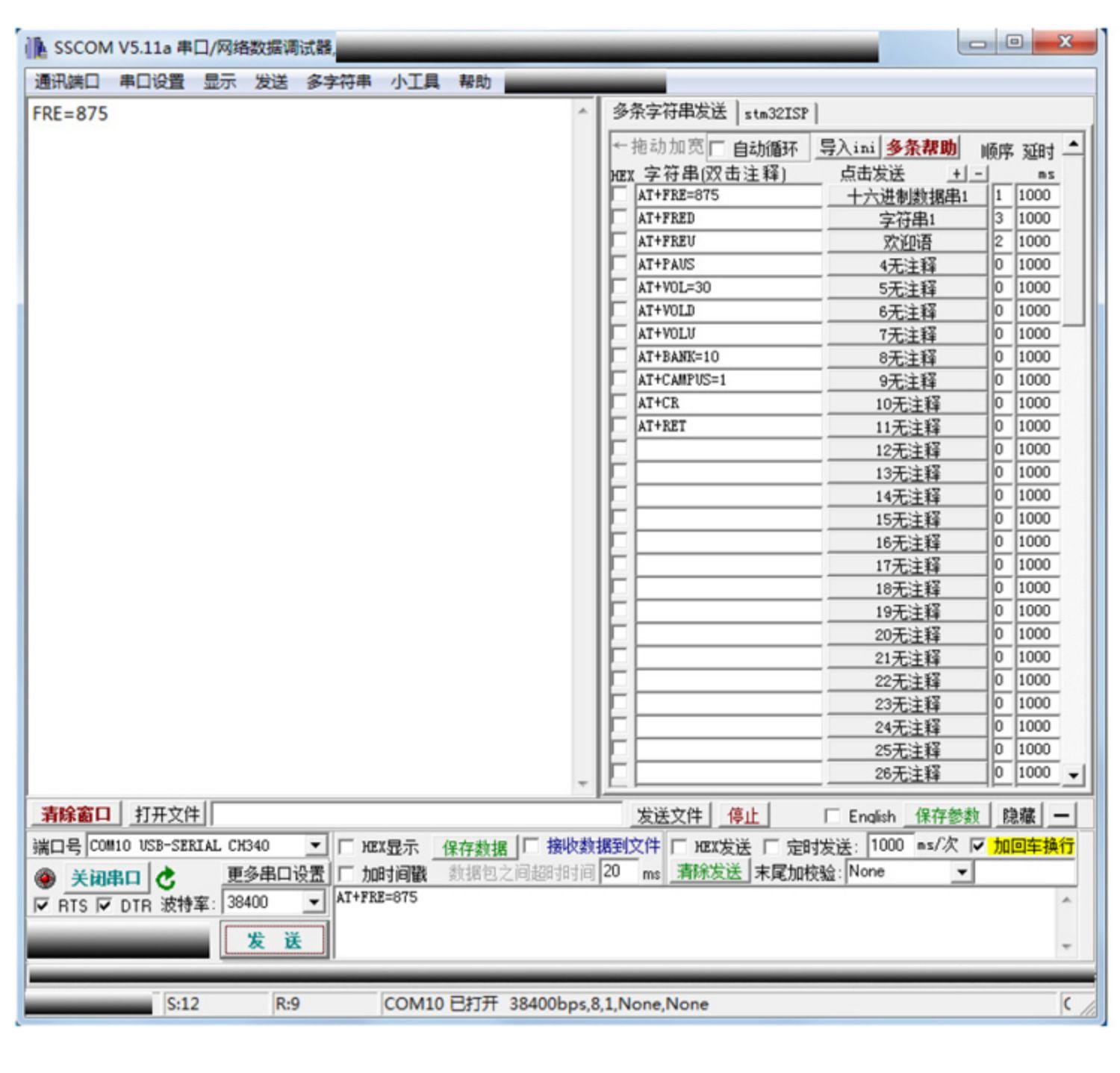1120x1073 pixels.
Task: Click the 导入ini button
Action: click(x=847, y=147)
